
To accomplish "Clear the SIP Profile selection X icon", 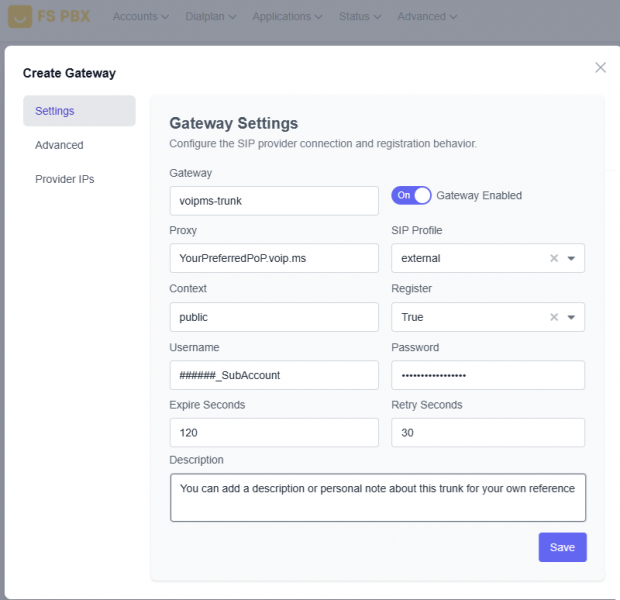I will click(x=554, y=258).
